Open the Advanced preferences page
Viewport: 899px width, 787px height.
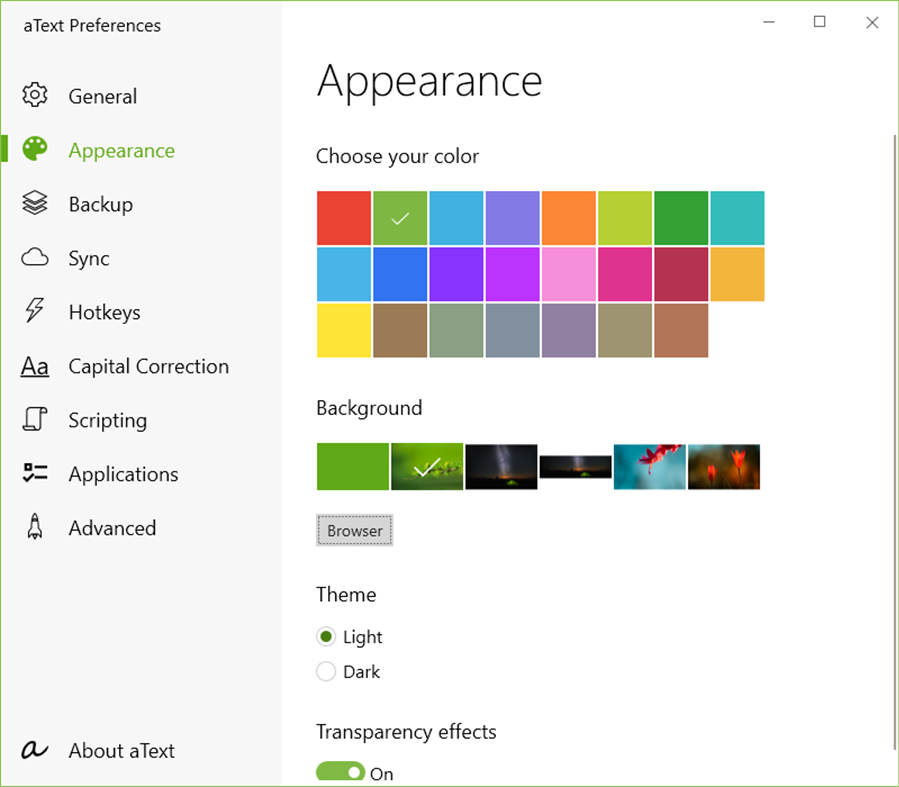tap(112, 527)
